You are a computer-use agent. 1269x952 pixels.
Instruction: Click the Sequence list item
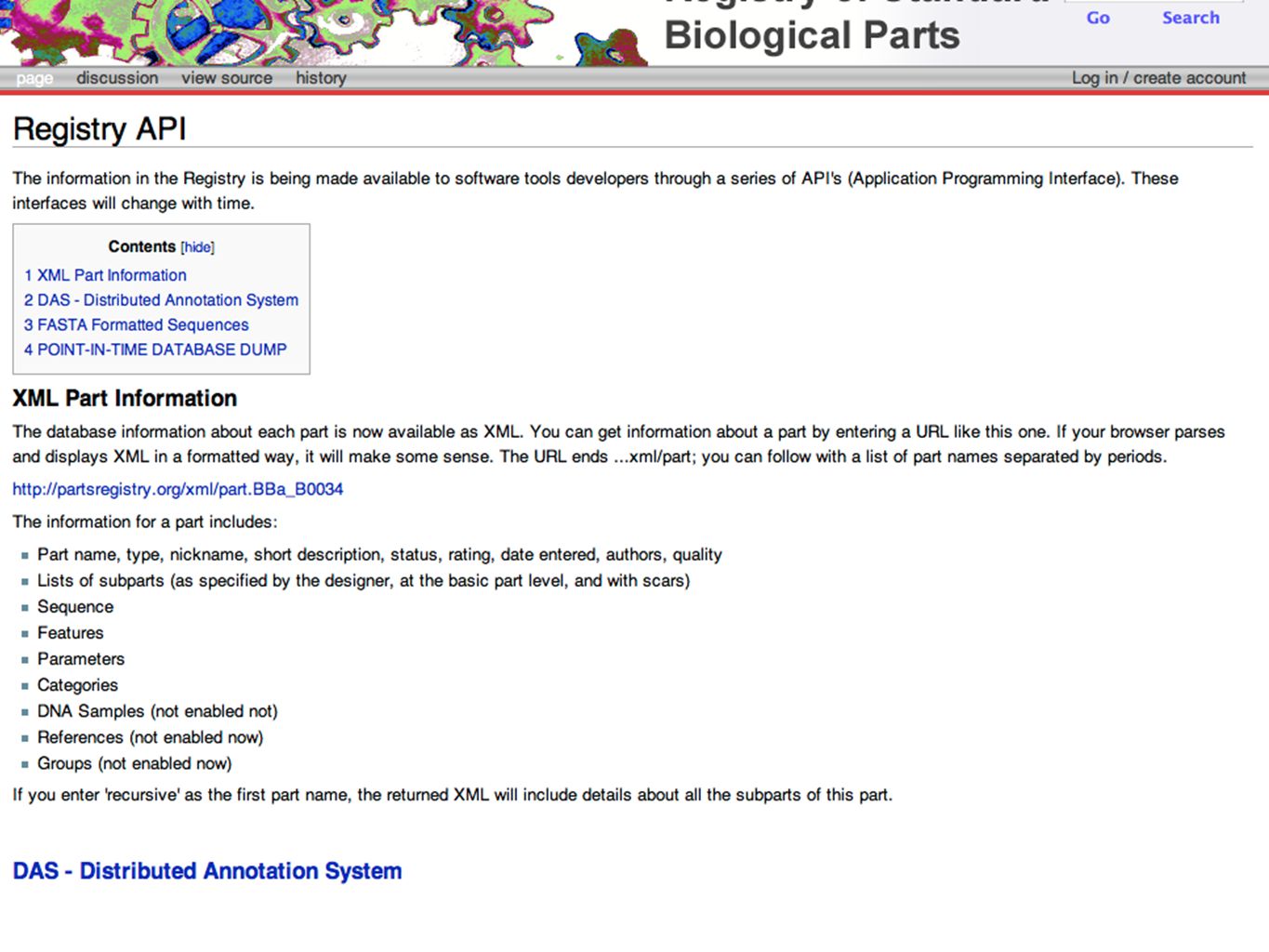(75, 607)
